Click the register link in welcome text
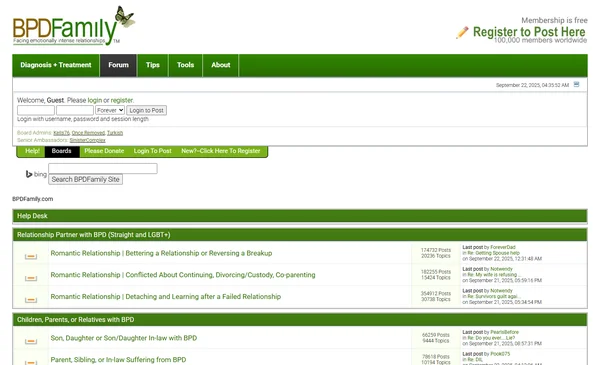Screen dimensions: 600x365 click(x=122, y=100)
